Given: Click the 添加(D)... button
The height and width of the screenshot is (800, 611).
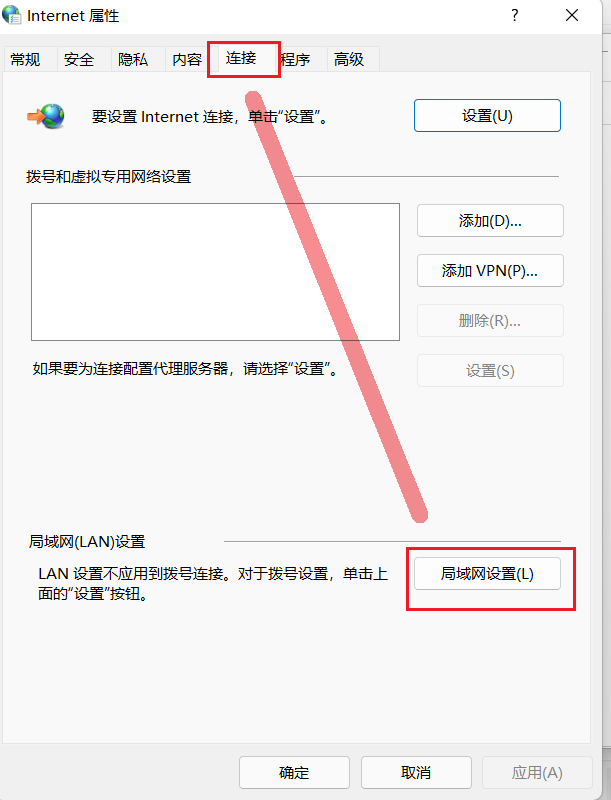Looking at the screenshot, I should coord(490,220).
